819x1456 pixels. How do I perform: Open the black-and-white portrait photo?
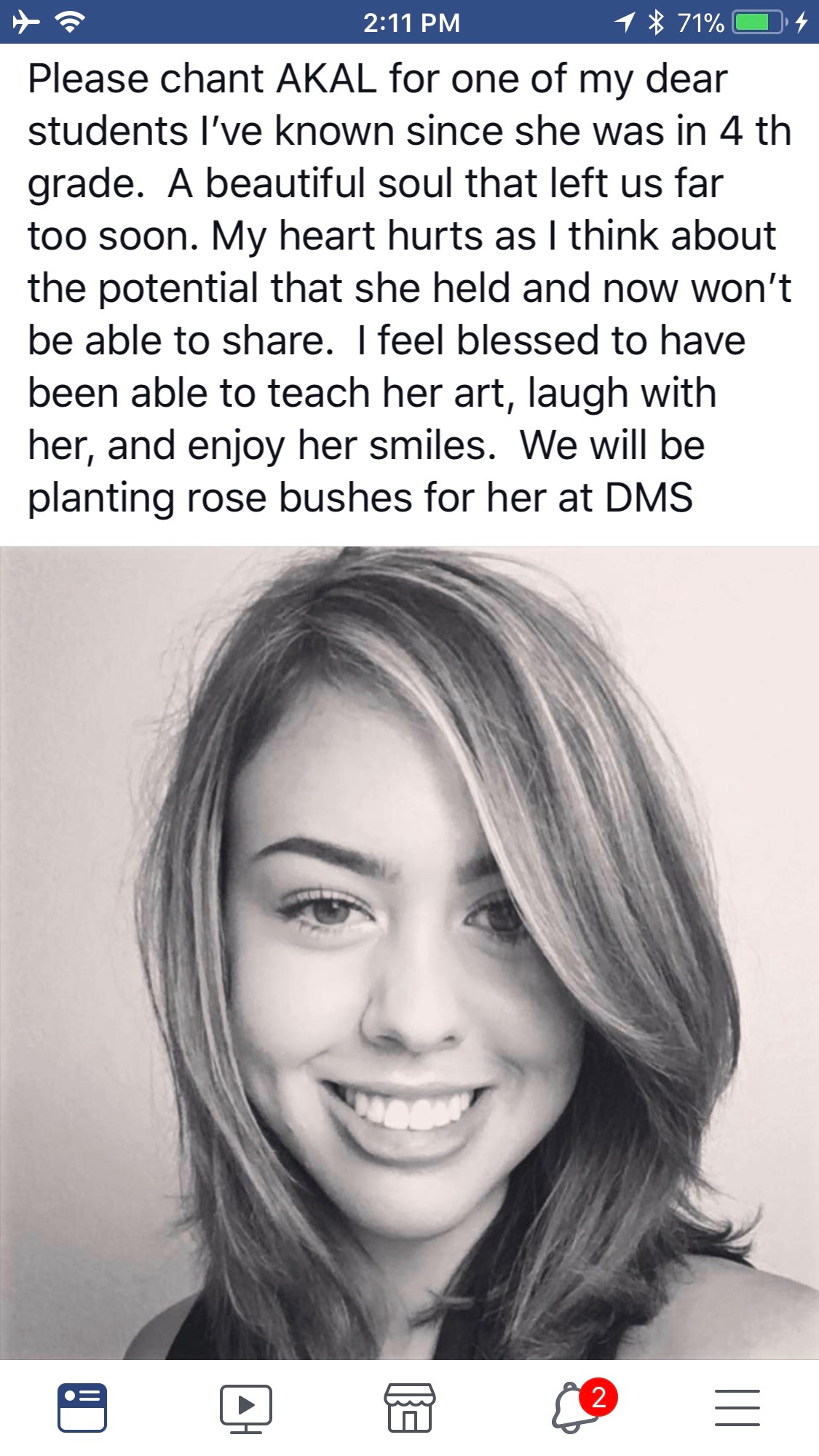point(409,952)
